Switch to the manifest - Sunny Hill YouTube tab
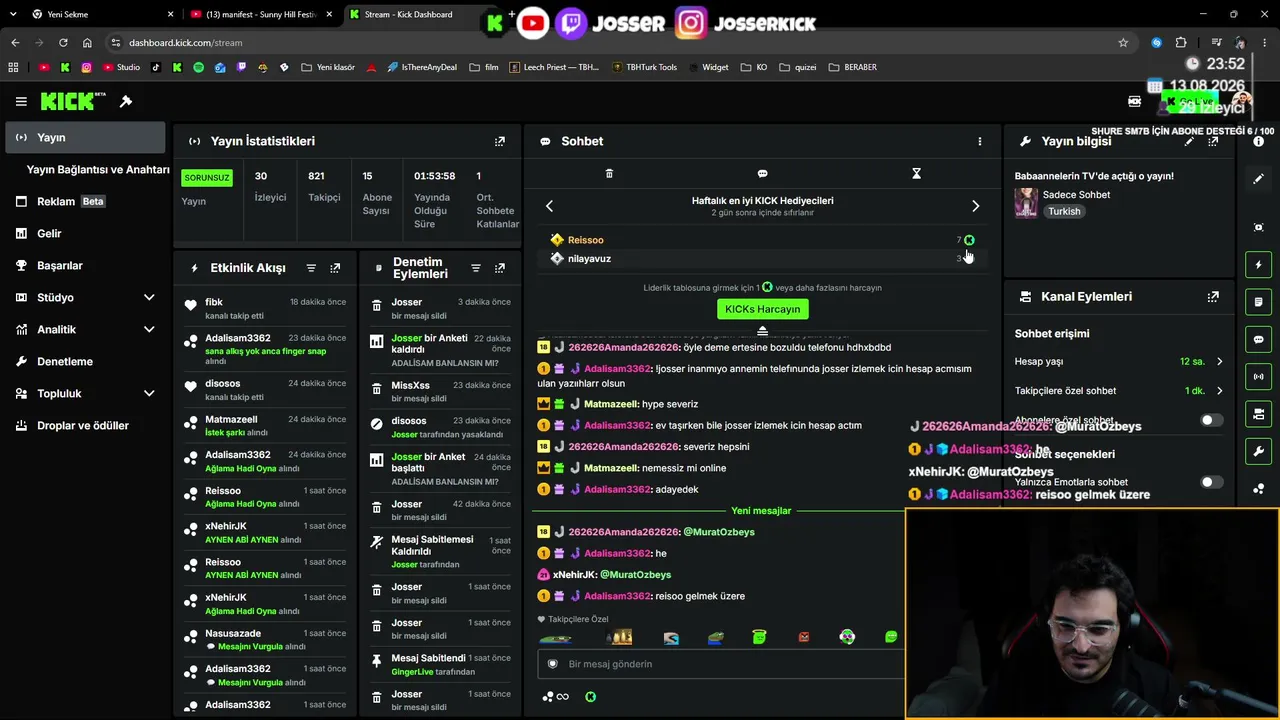 coord(260,14)
